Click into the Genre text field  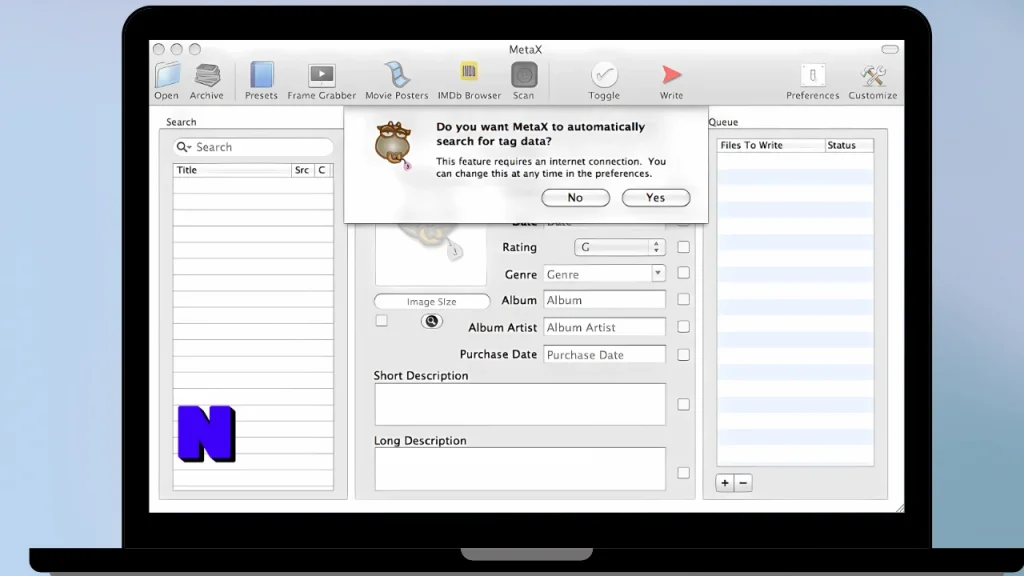tap(598, 274)
